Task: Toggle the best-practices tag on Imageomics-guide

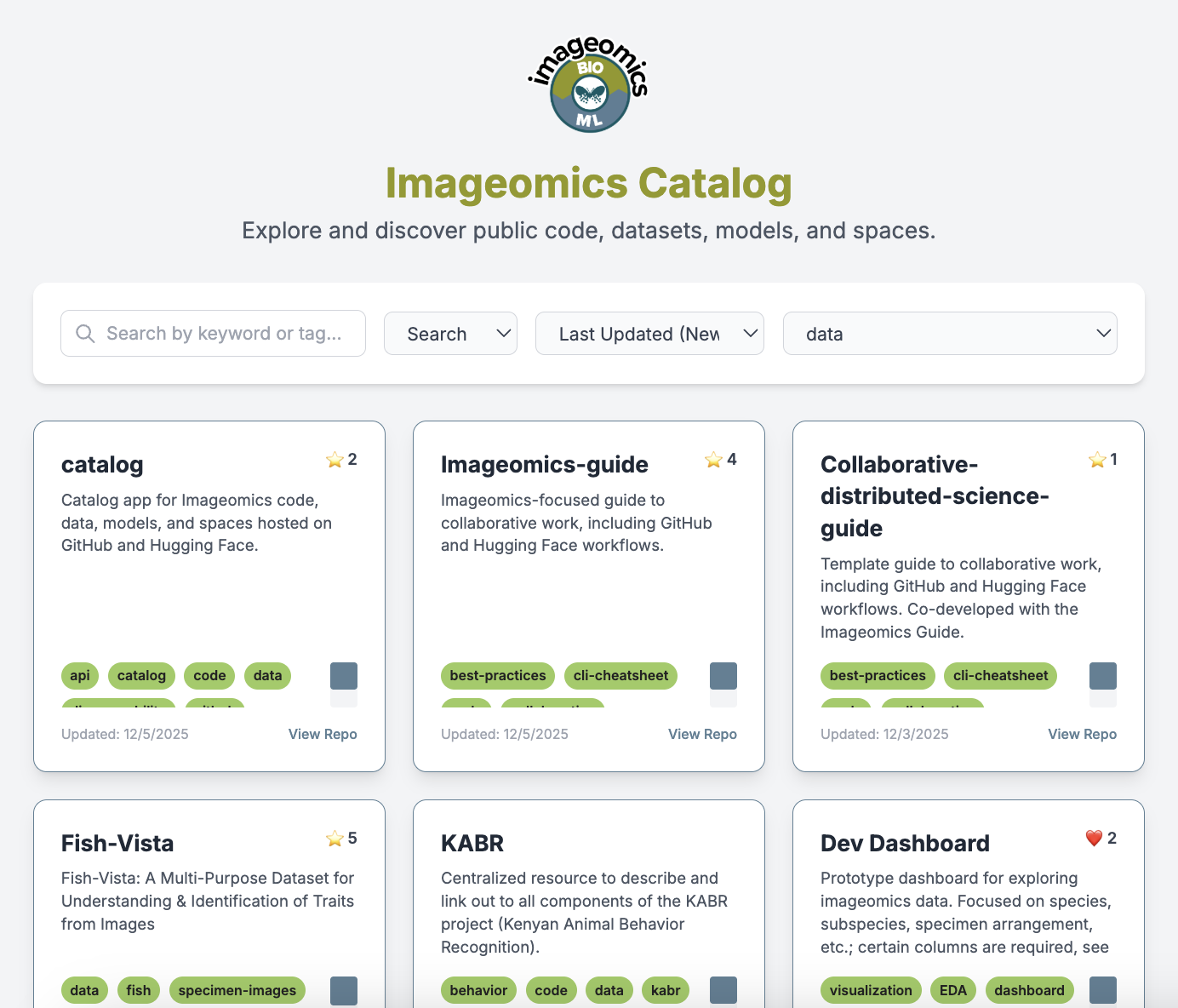Action: tap(497, 675)
